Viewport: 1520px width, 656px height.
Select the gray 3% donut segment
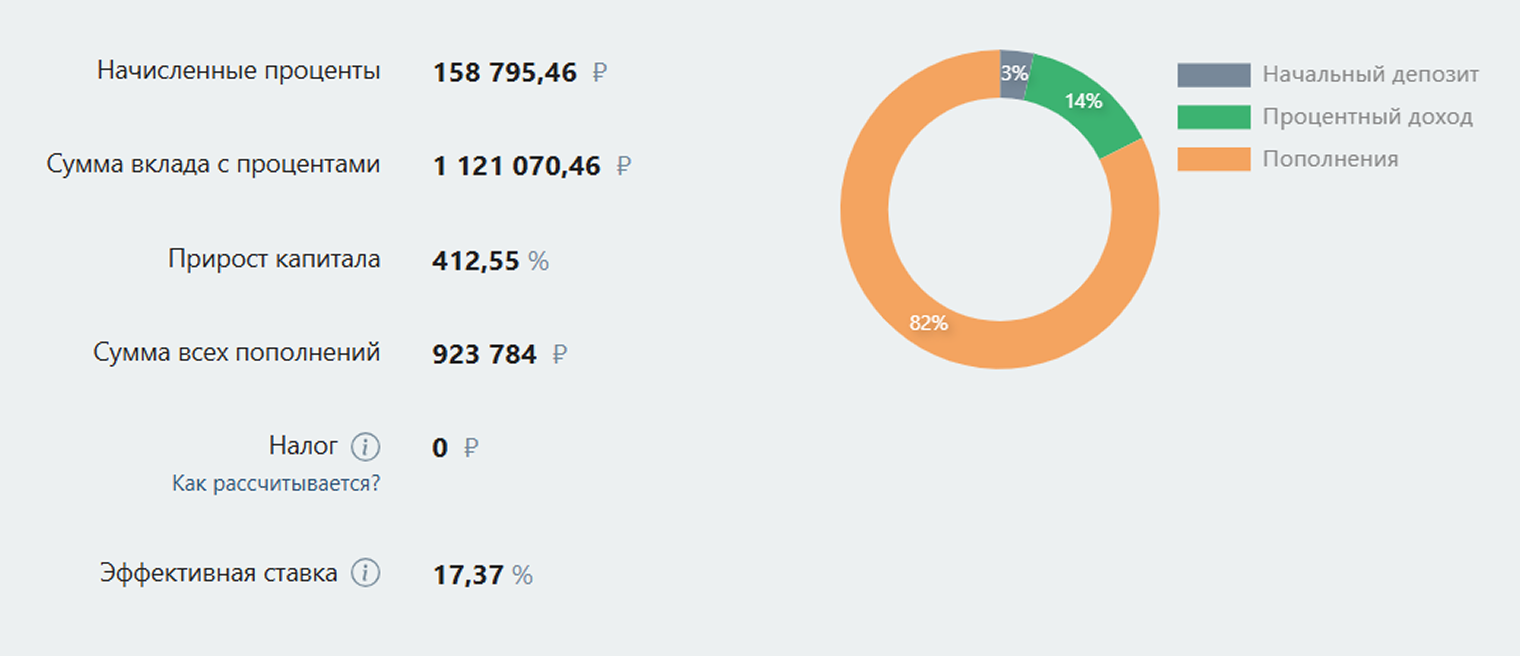pyautogui.click(x=1014, y=73)
